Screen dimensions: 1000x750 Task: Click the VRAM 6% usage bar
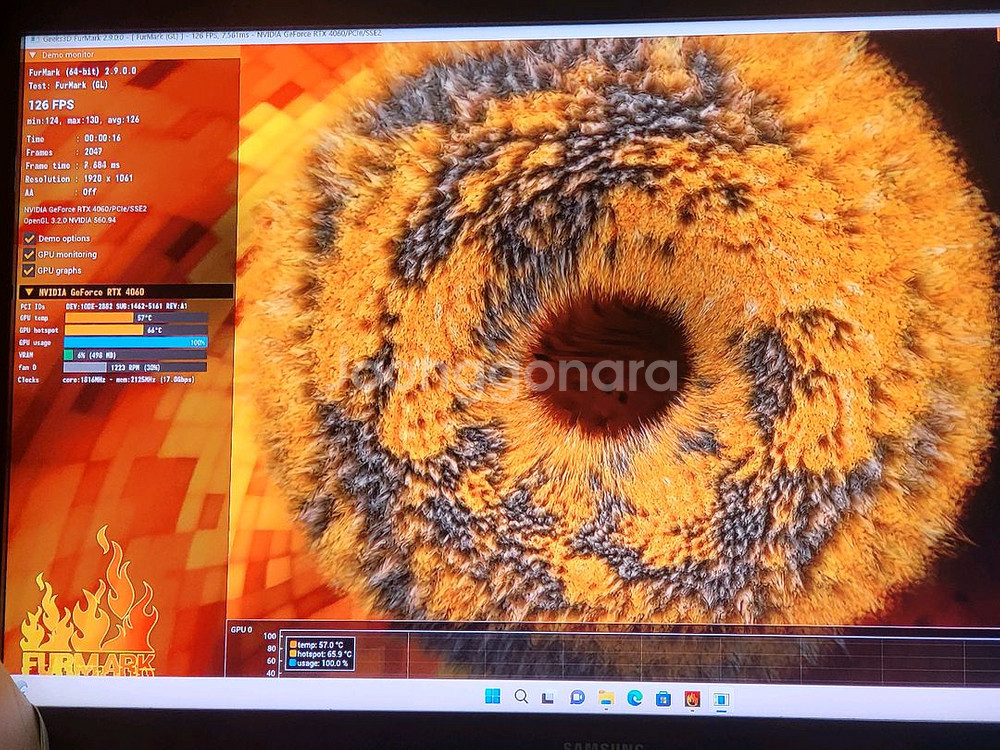point(135,355)
